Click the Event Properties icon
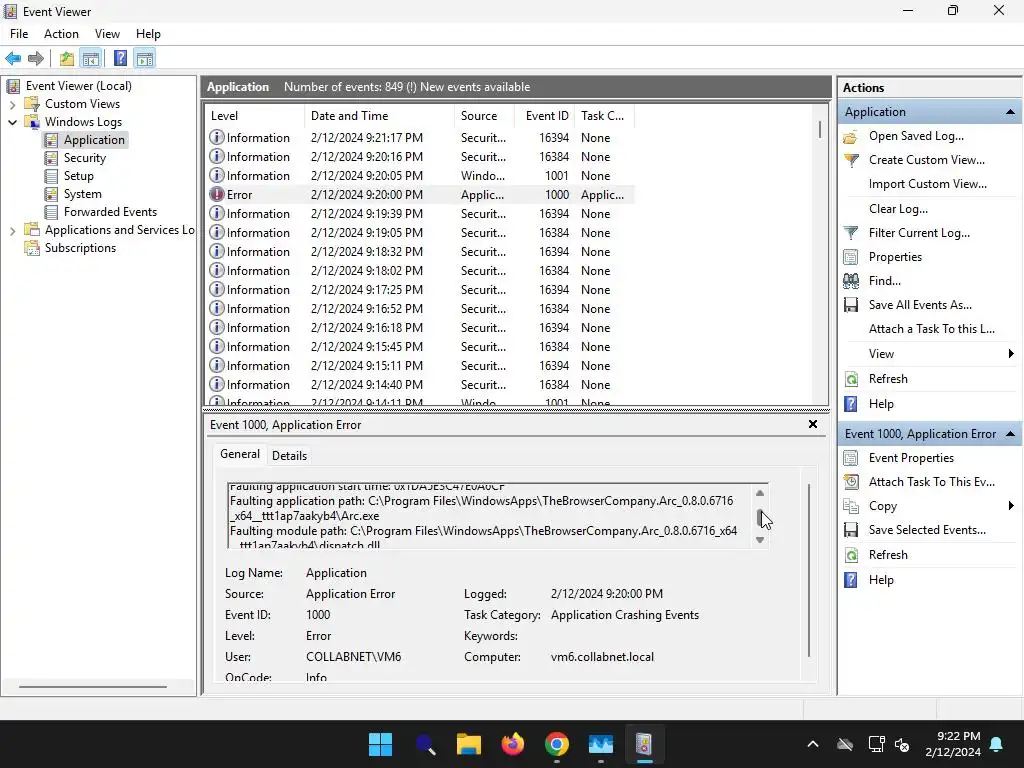1024x768 pixels. [x=850, y=458]
